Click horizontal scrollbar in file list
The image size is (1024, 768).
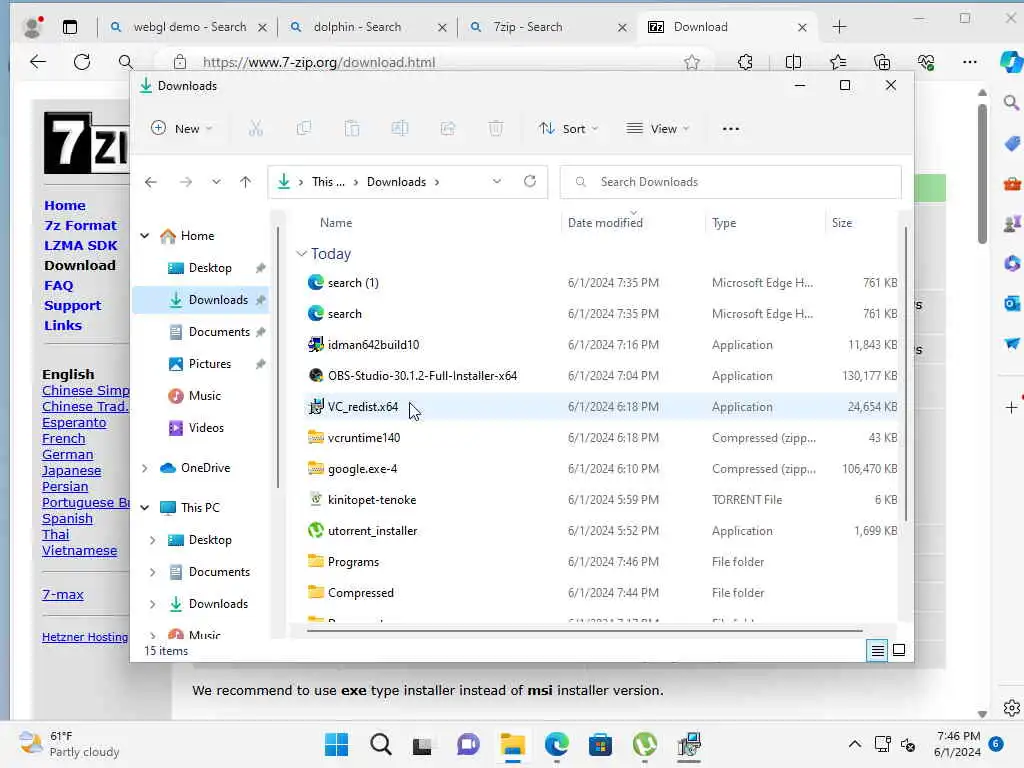584,632
